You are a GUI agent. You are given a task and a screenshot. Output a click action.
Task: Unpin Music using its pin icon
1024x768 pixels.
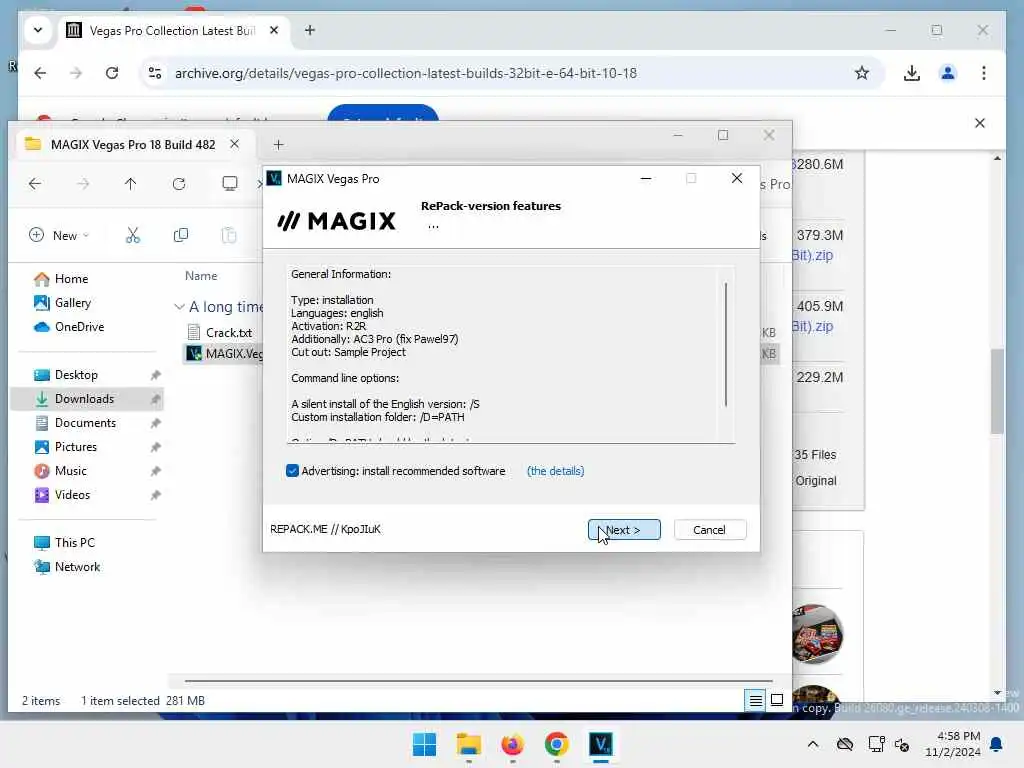[x=155, y=471]
